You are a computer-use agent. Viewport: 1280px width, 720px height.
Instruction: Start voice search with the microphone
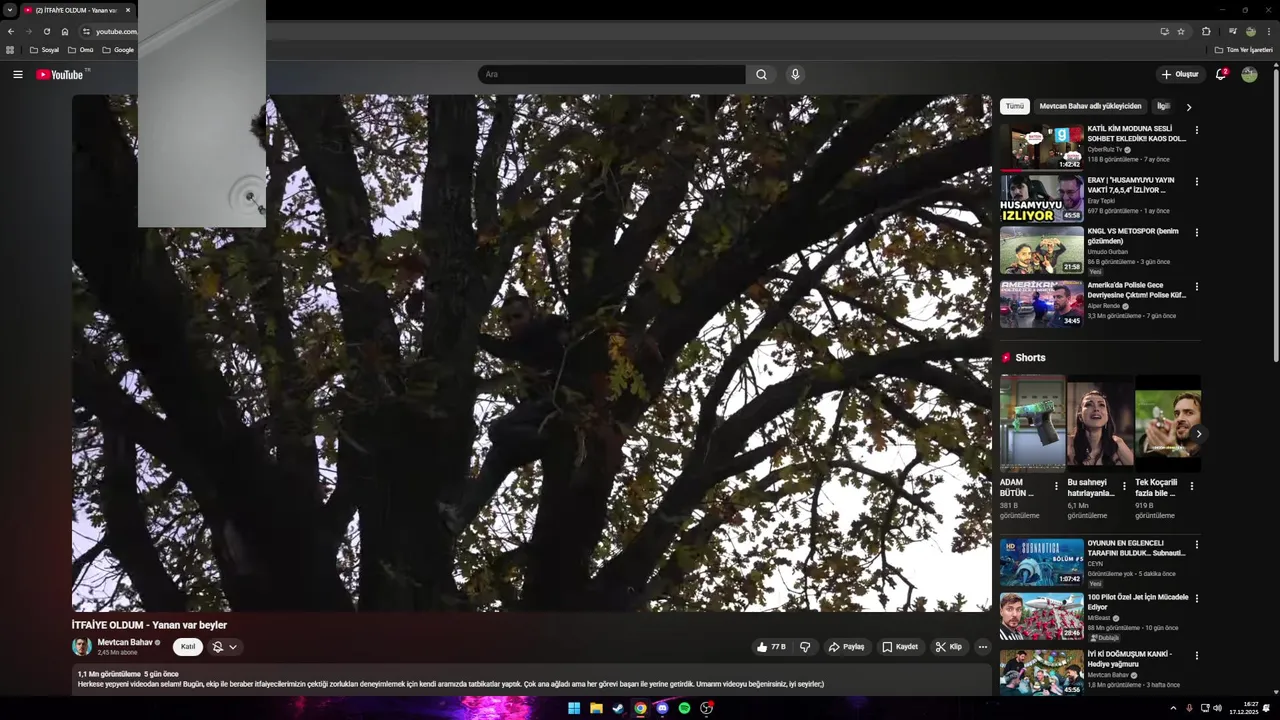[x=795, y=74]
